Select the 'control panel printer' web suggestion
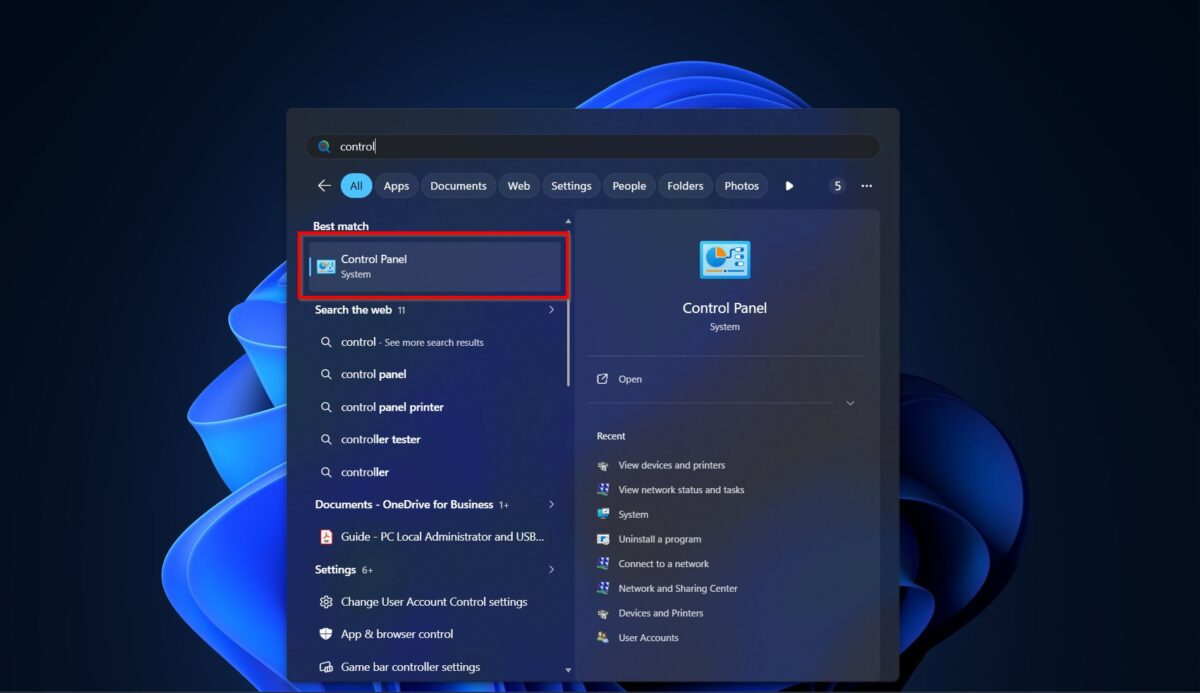The height and width of the screenshot is (693, 1200). tap(391, 407)
